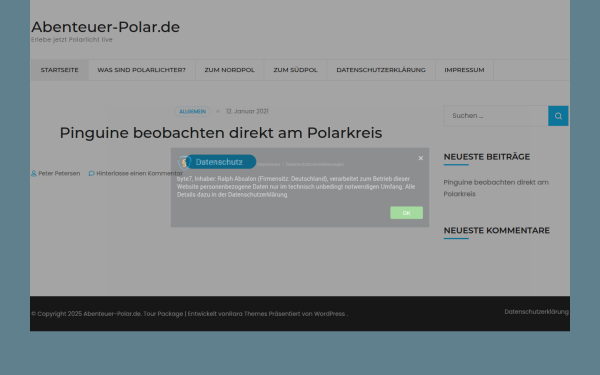
Task: Confirm the privacy notice with OK
Action: (406, 213)
